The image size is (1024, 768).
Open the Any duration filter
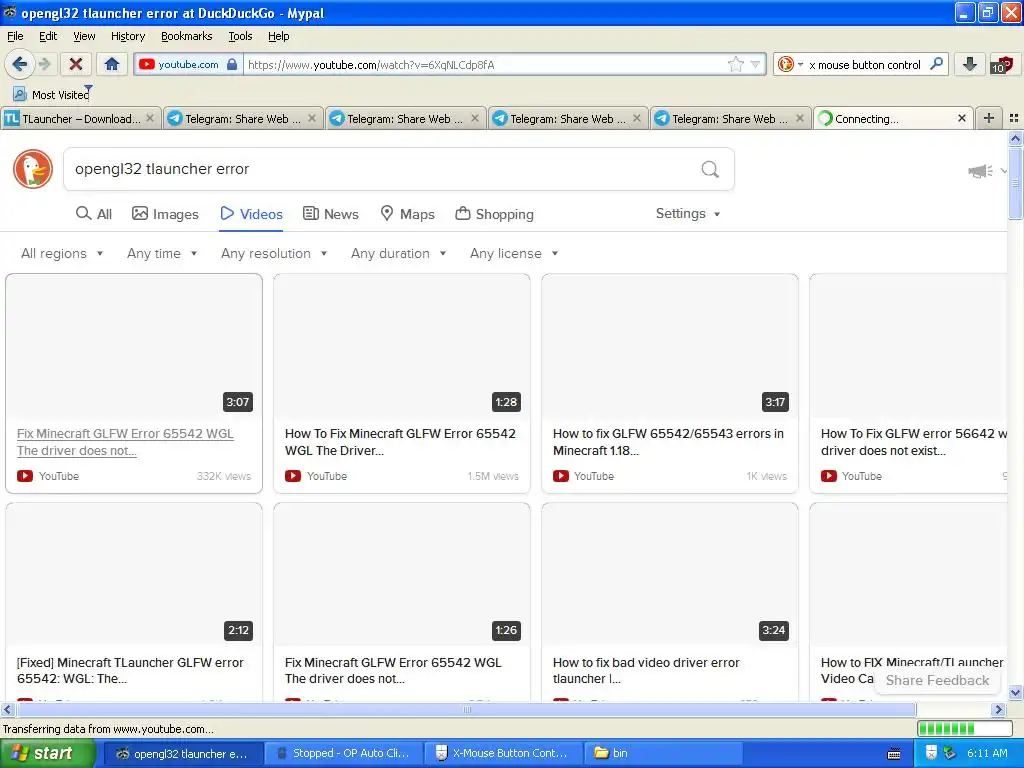[398, 253]
